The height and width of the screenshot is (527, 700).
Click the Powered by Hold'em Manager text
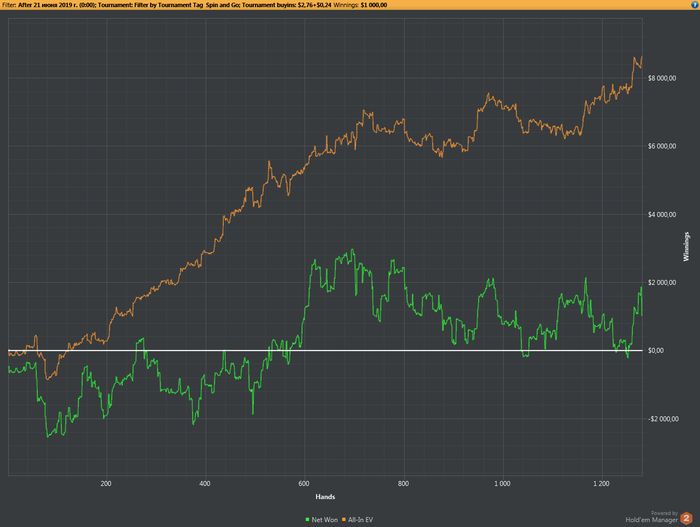pyautogui.click(x=651, y=517)
